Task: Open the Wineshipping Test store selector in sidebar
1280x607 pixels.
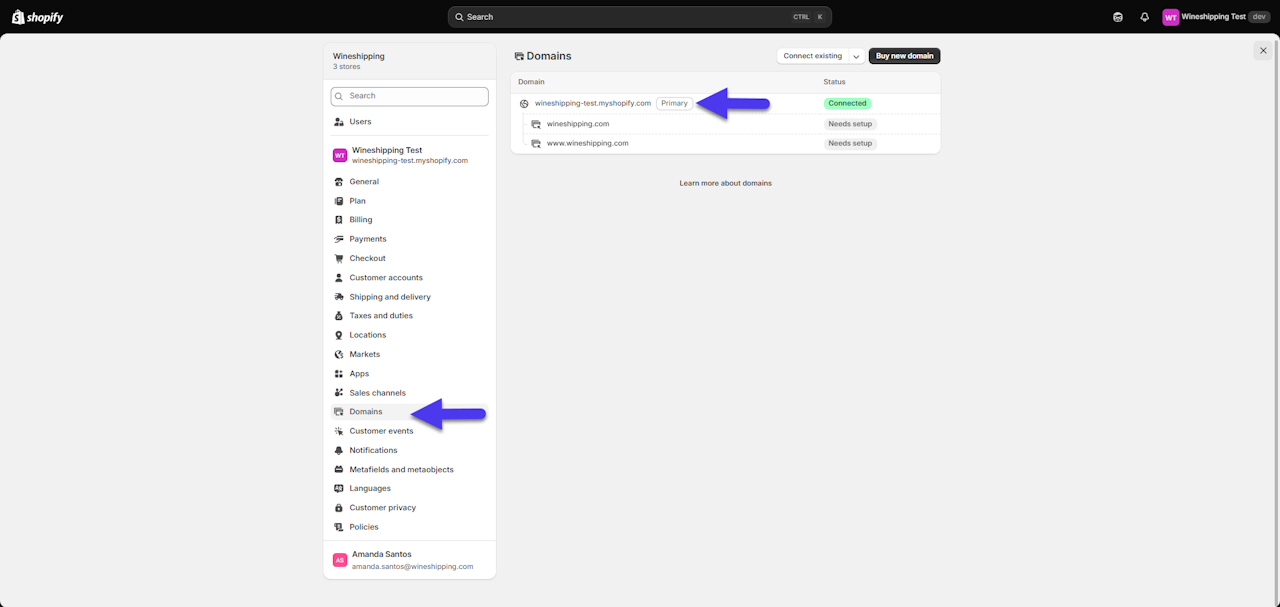Action: coord(410,155)
